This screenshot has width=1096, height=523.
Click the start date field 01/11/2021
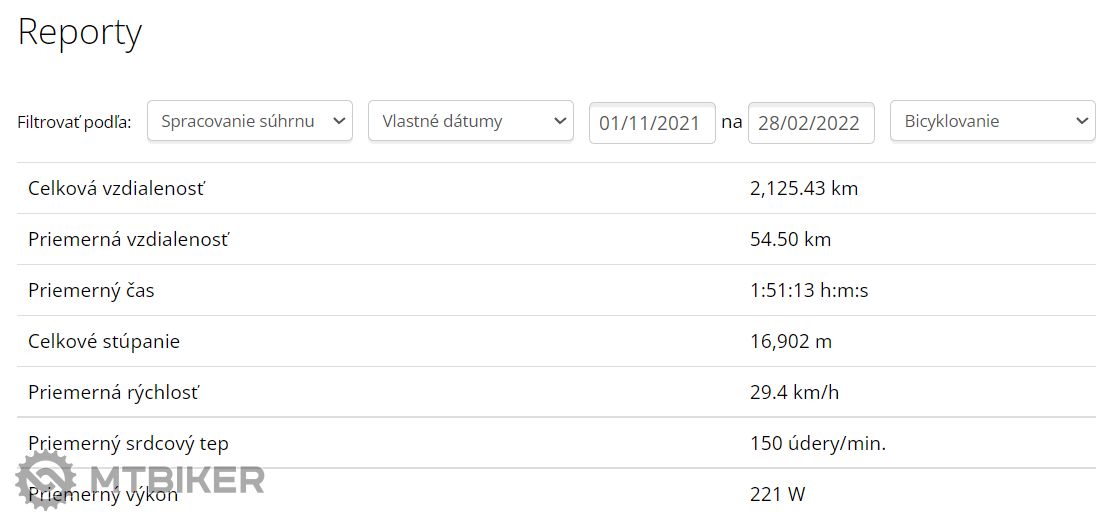(x=651, y=124)
